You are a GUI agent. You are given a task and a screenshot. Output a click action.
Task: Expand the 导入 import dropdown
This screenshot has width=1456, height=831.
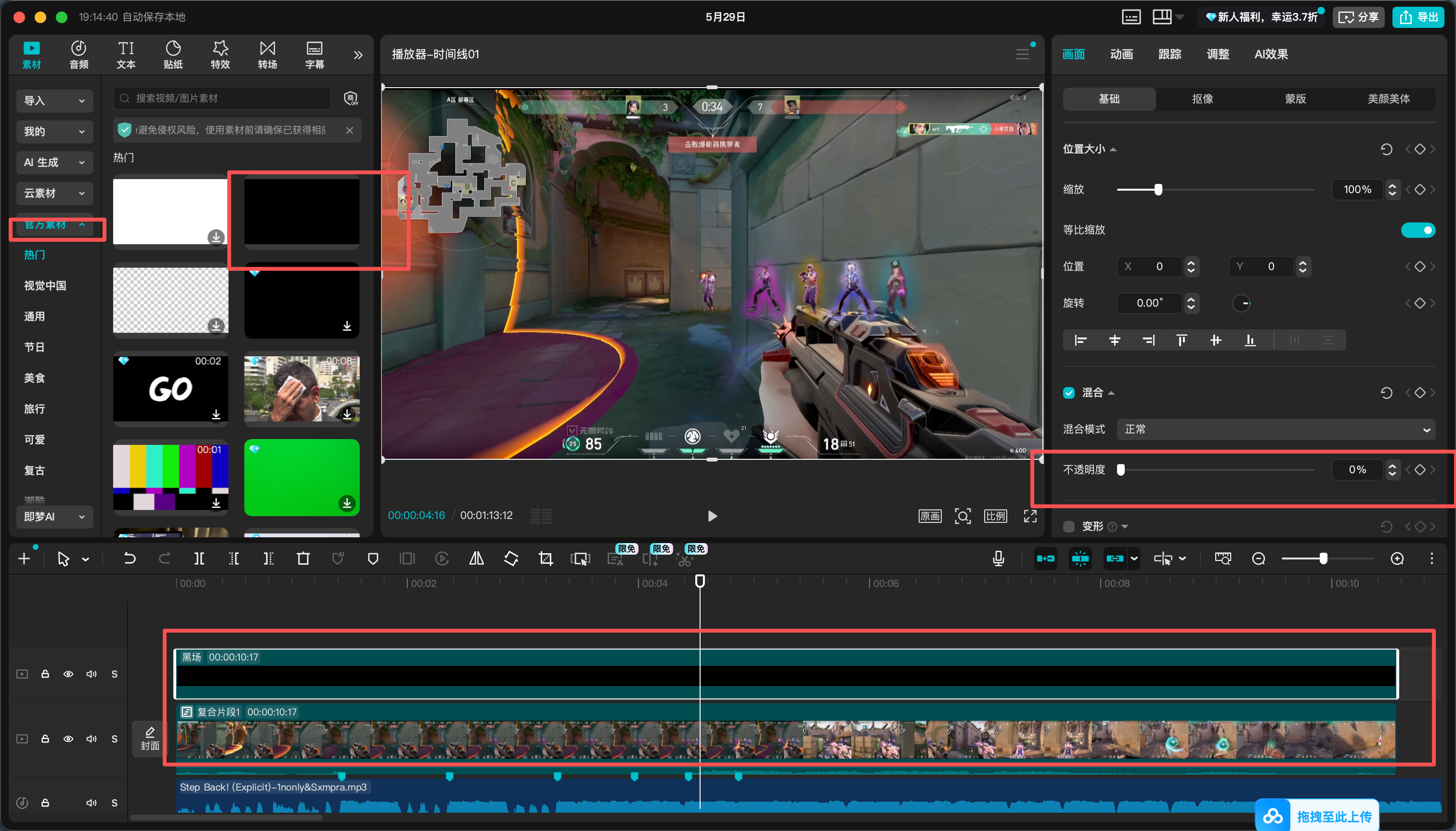coord(54,101)
